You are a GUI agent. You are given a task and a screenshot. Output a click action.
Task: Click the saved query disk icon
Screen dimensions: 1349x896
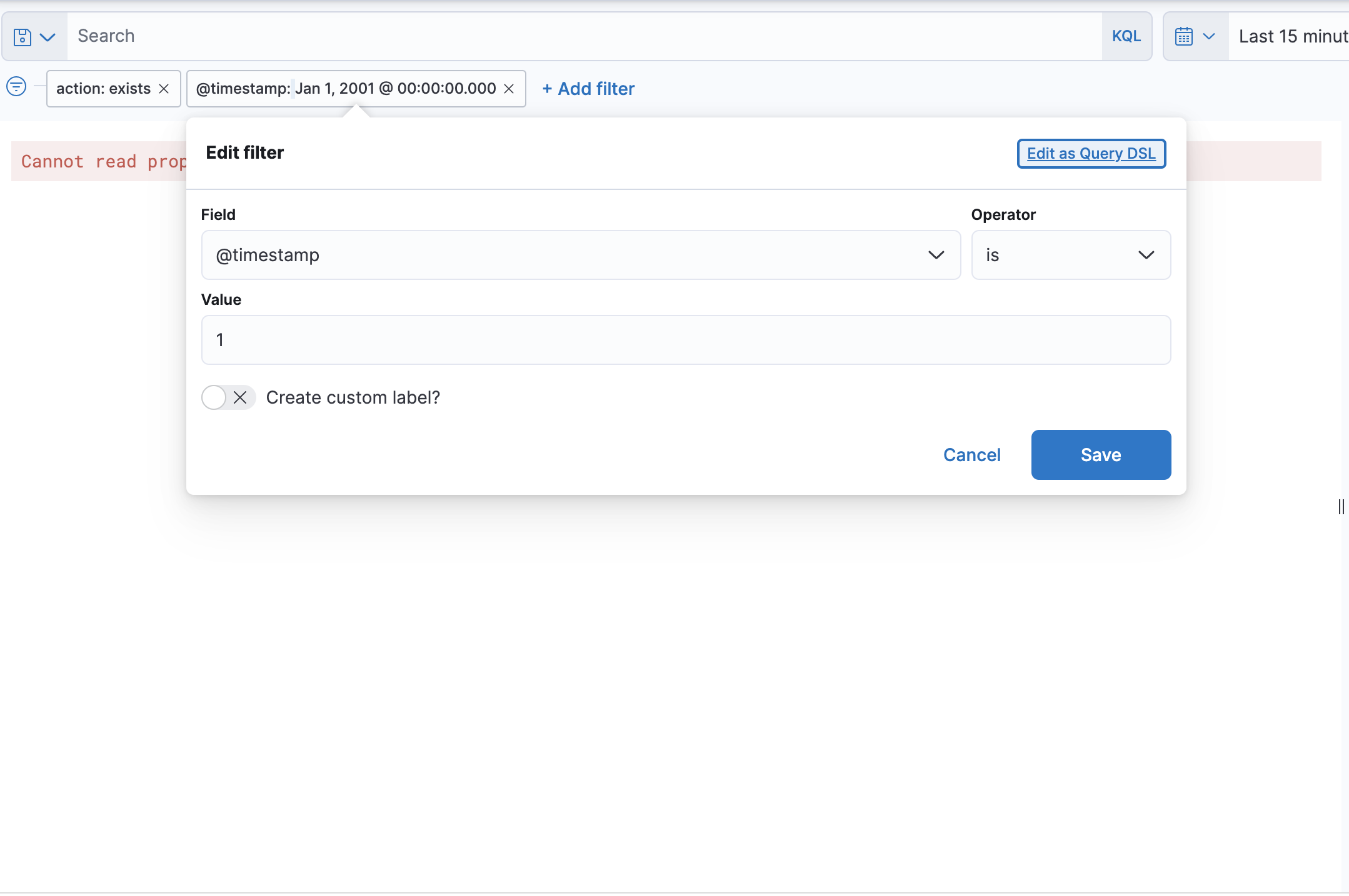(x=23, y=37)
